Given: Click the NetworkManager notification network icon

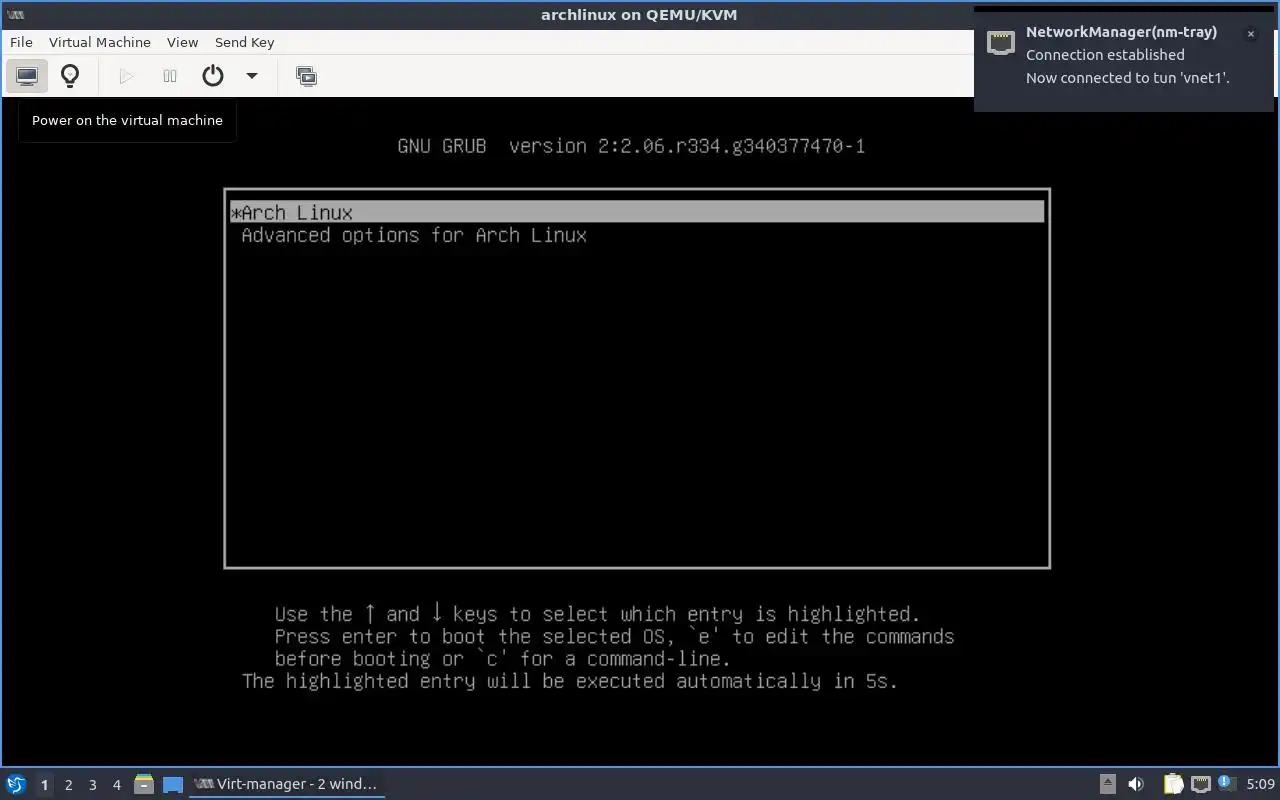Looking at the screenshot, I should pos(1001,42).
